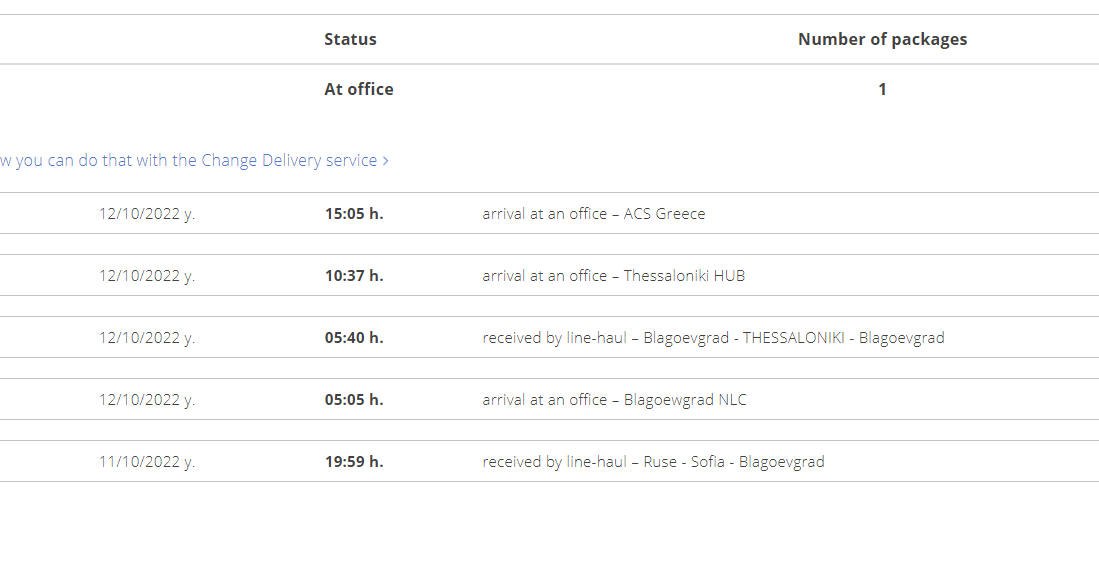Select the ACS Greece arrival entry

pyautogui.click(x=594, y=214)
